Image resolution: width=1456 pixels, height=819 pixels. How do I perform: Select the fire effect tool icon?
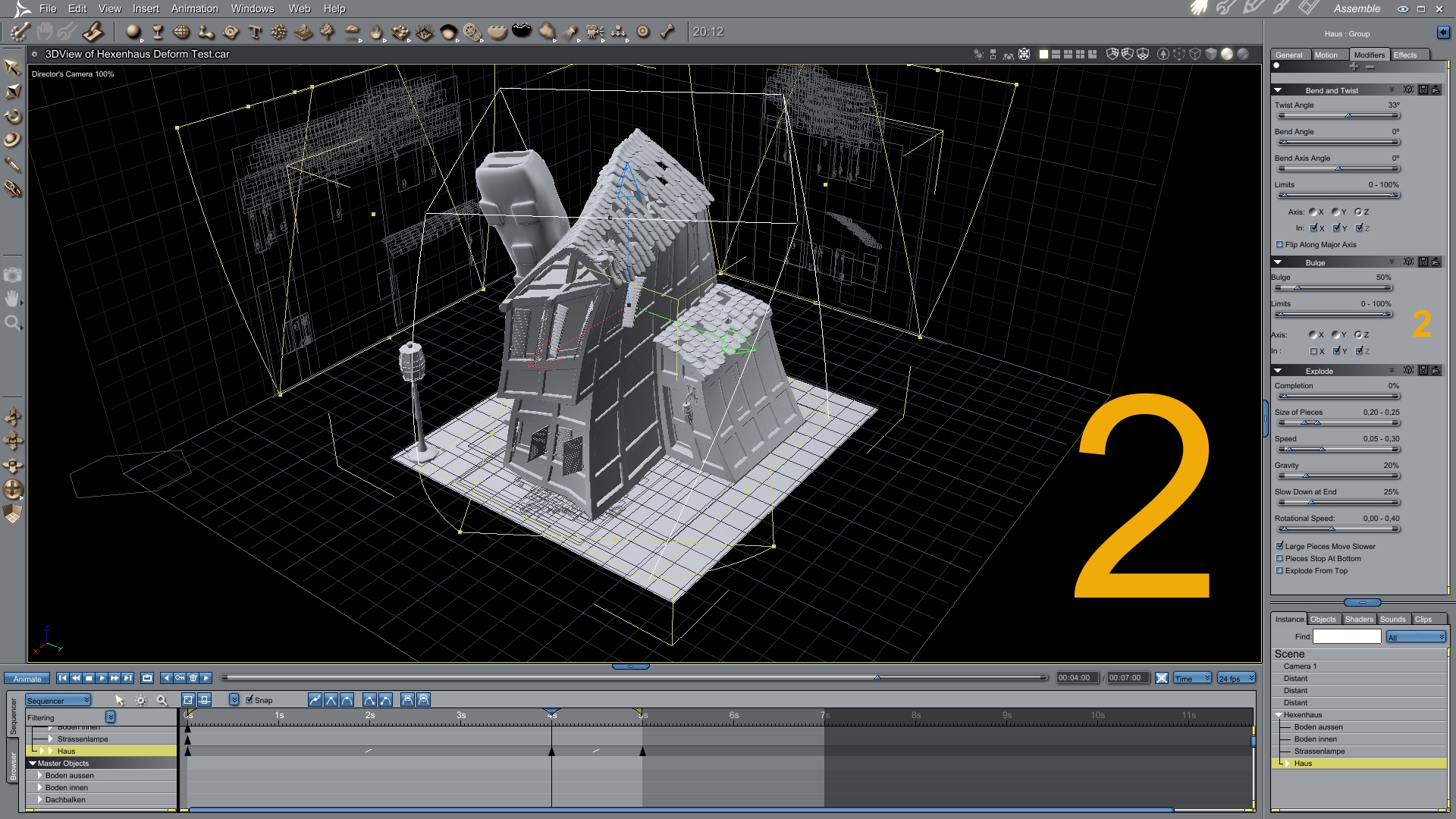tap(376, 32)
